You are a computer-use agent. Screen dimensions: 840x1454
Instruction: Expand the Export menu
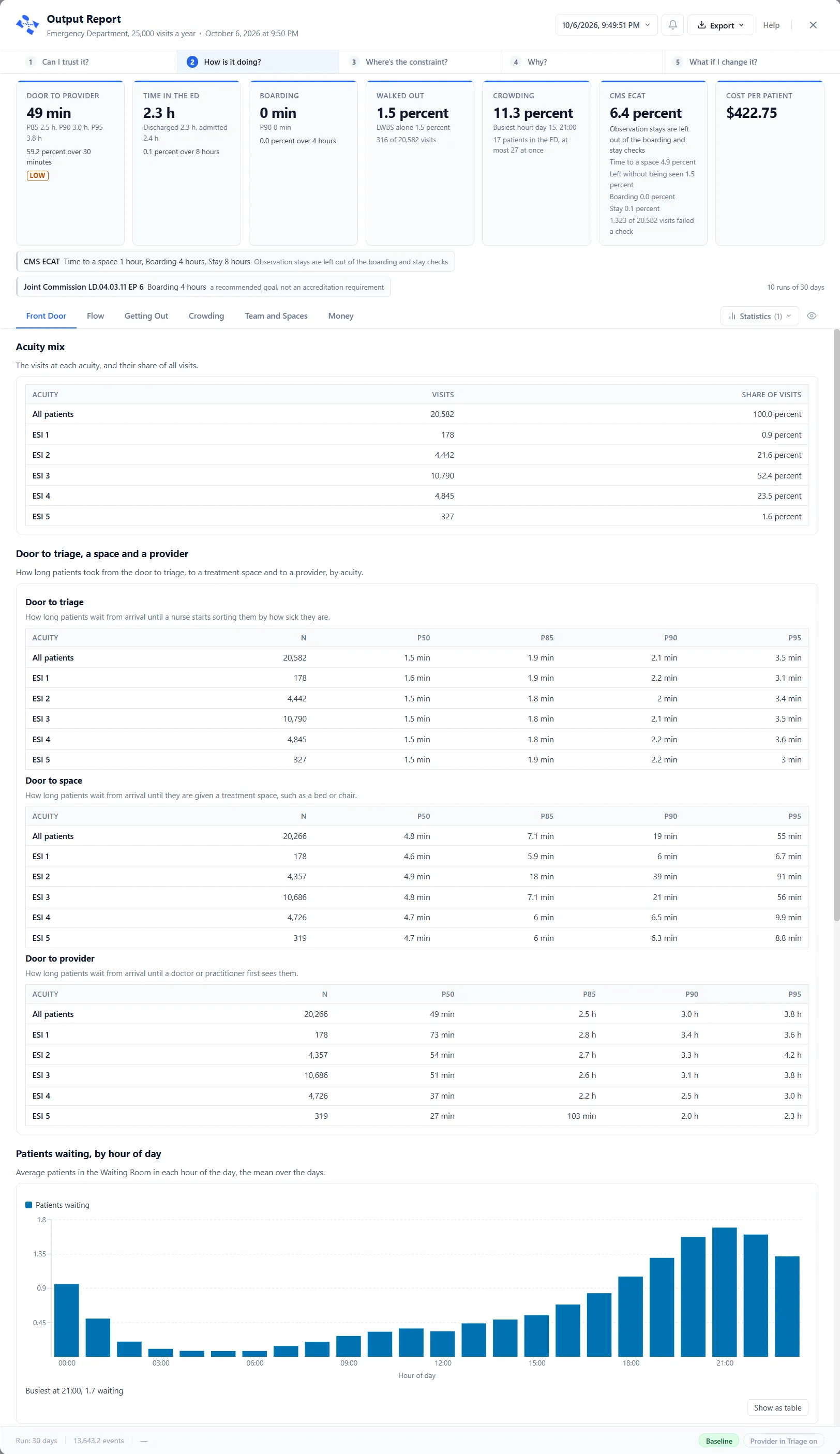(721, 25)
